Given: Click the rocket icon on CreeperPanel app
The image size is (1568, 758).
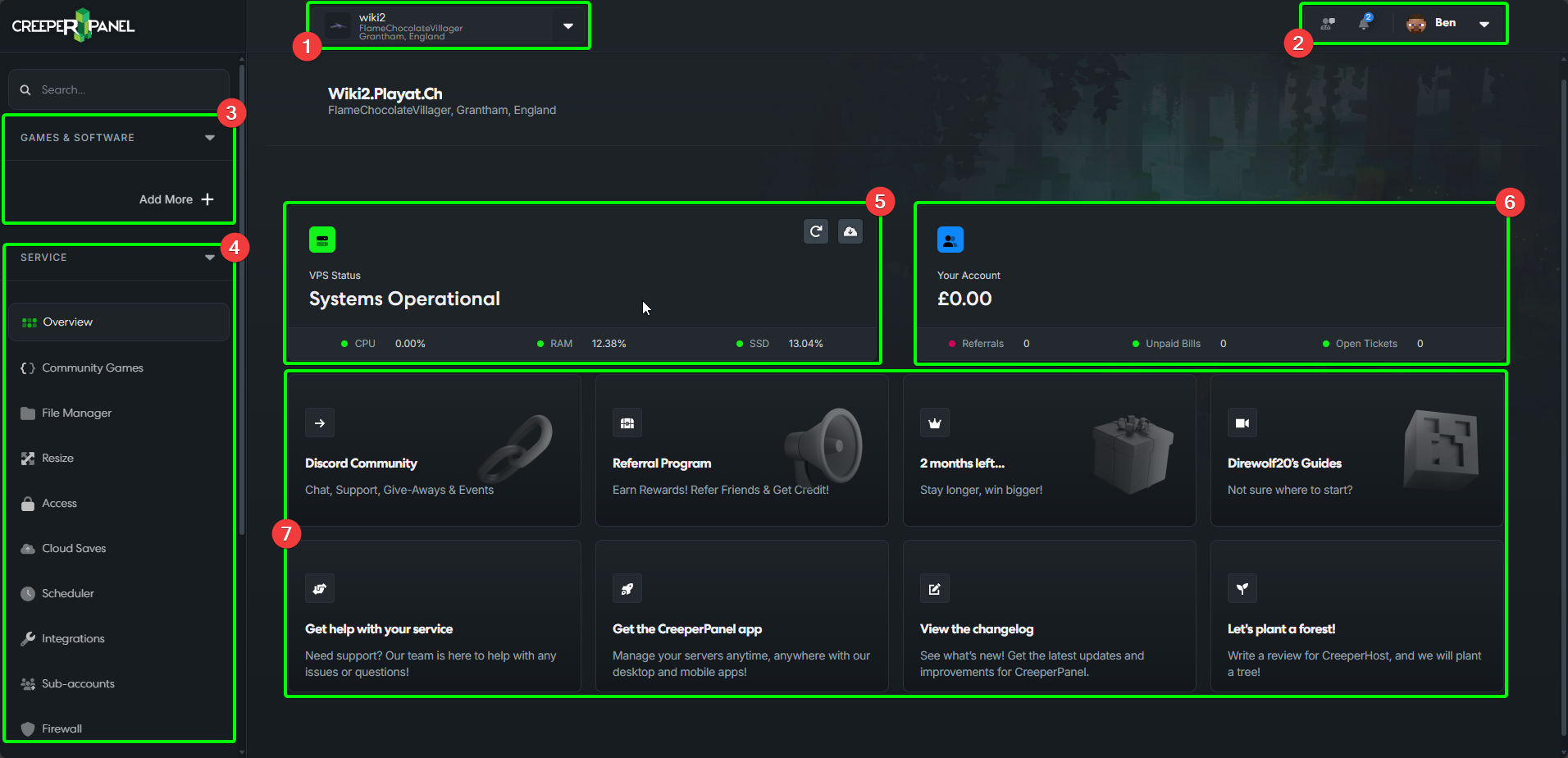Looking at the screenshot, I should point(627,588).
